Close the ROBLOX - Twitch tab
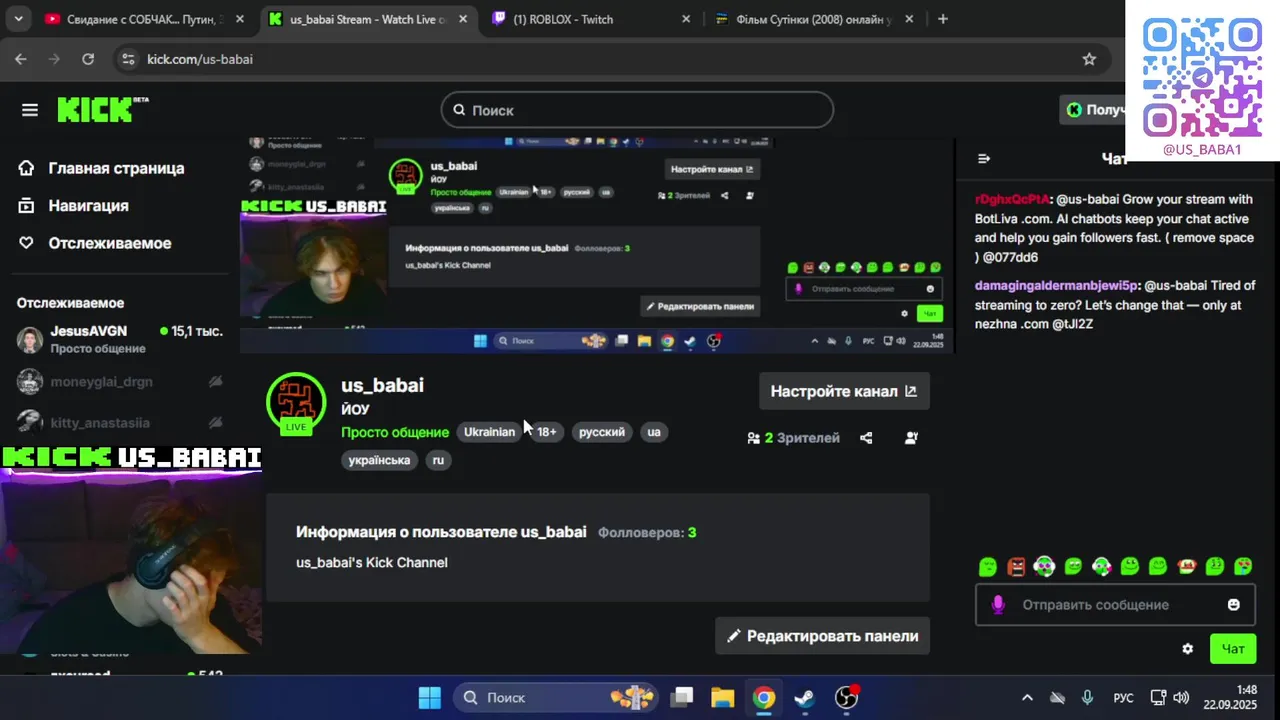 [x=686, y=19]
